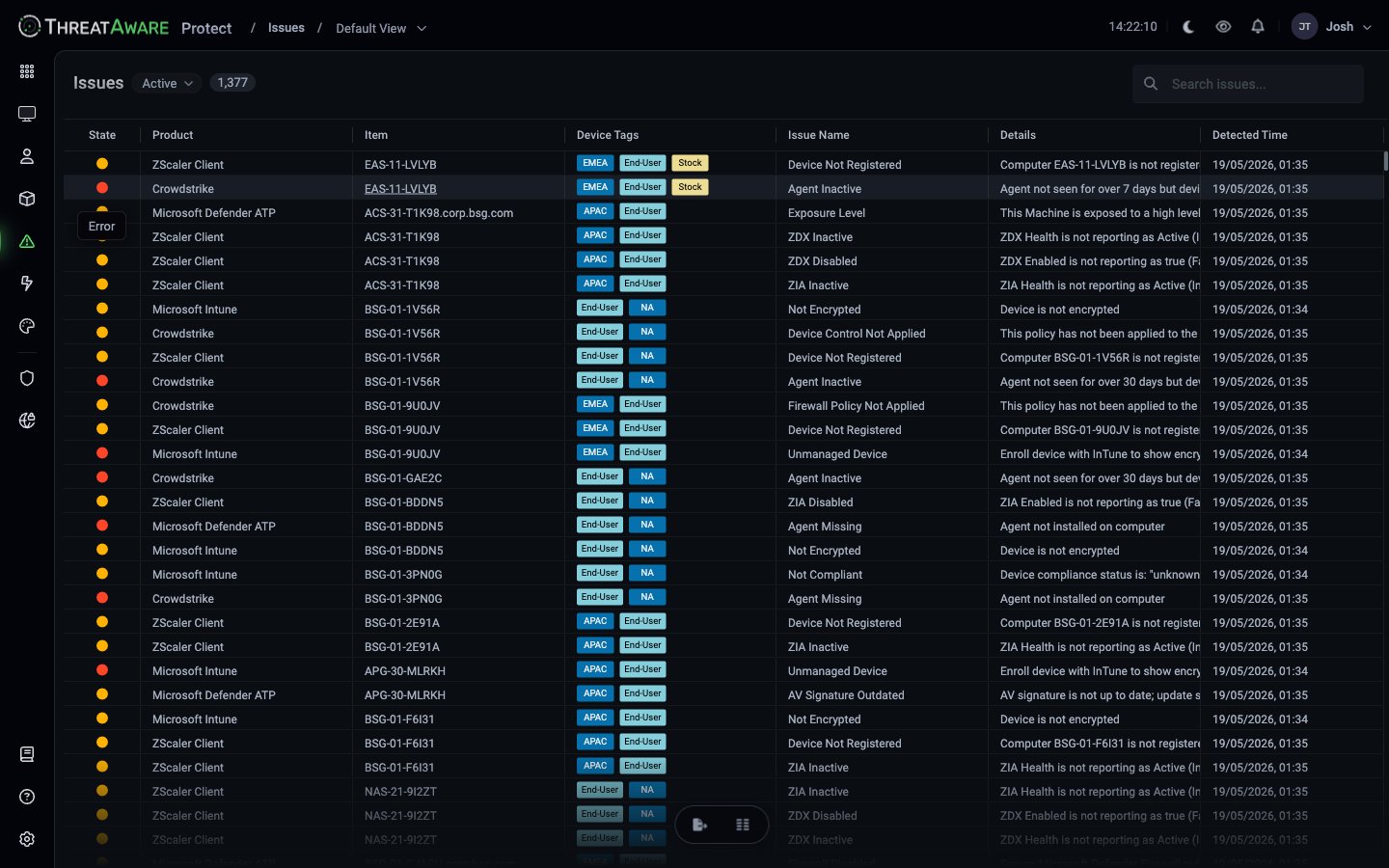Viewport: 1389px width, 868px height.
Task: Select the warning triangle issues icon in sidebar
Action: tap(27, 241)
